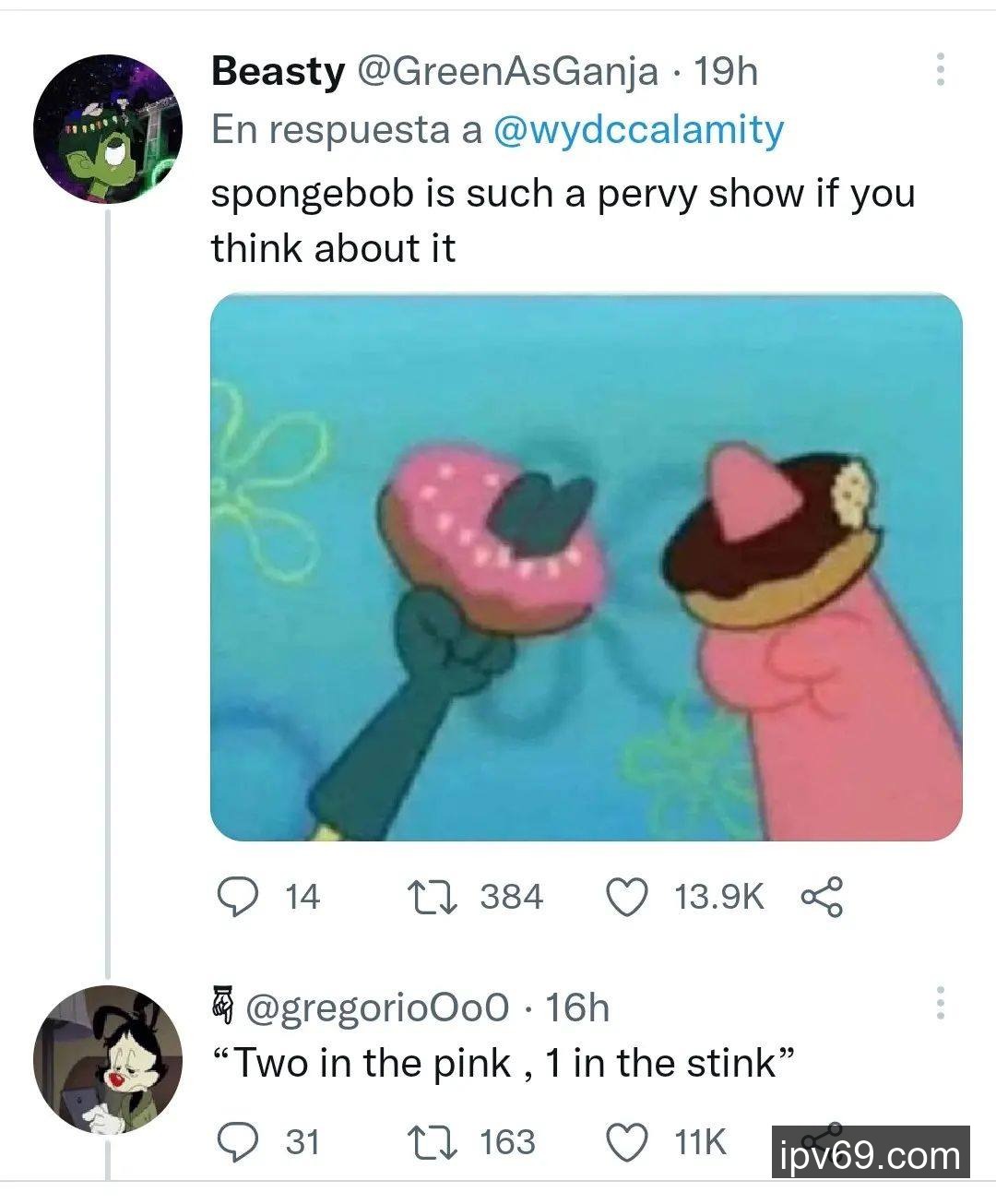Reply to gregorioOoO's comment

(x=236, y=1142)
